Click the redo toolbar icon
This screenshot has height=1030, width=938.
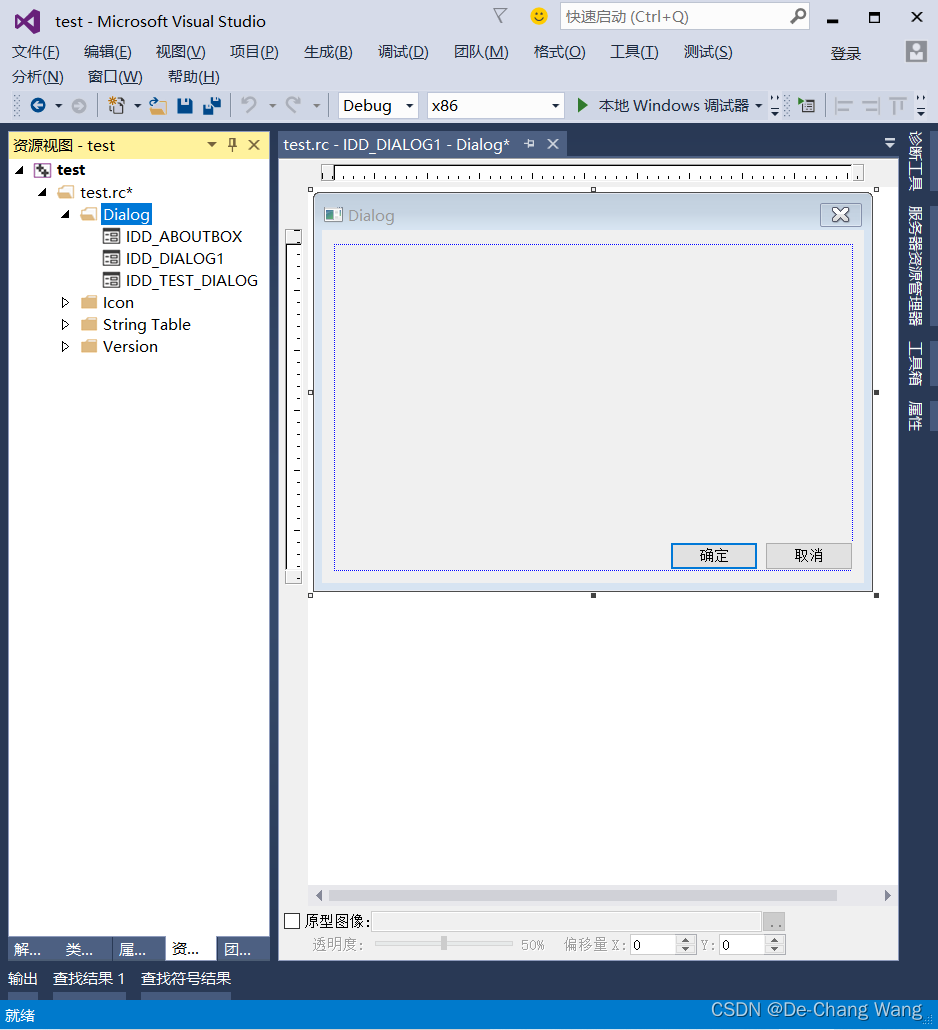pyautogui.click(x=294, y=105)
